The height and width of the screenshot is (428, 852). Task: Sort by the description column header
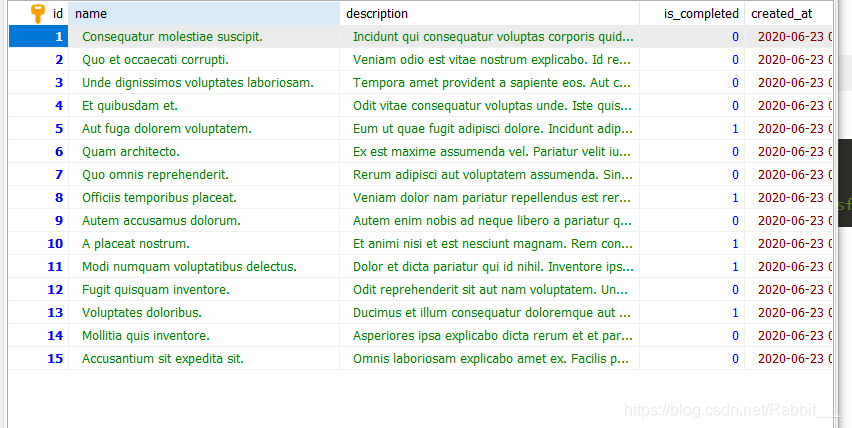pos(490,14)
